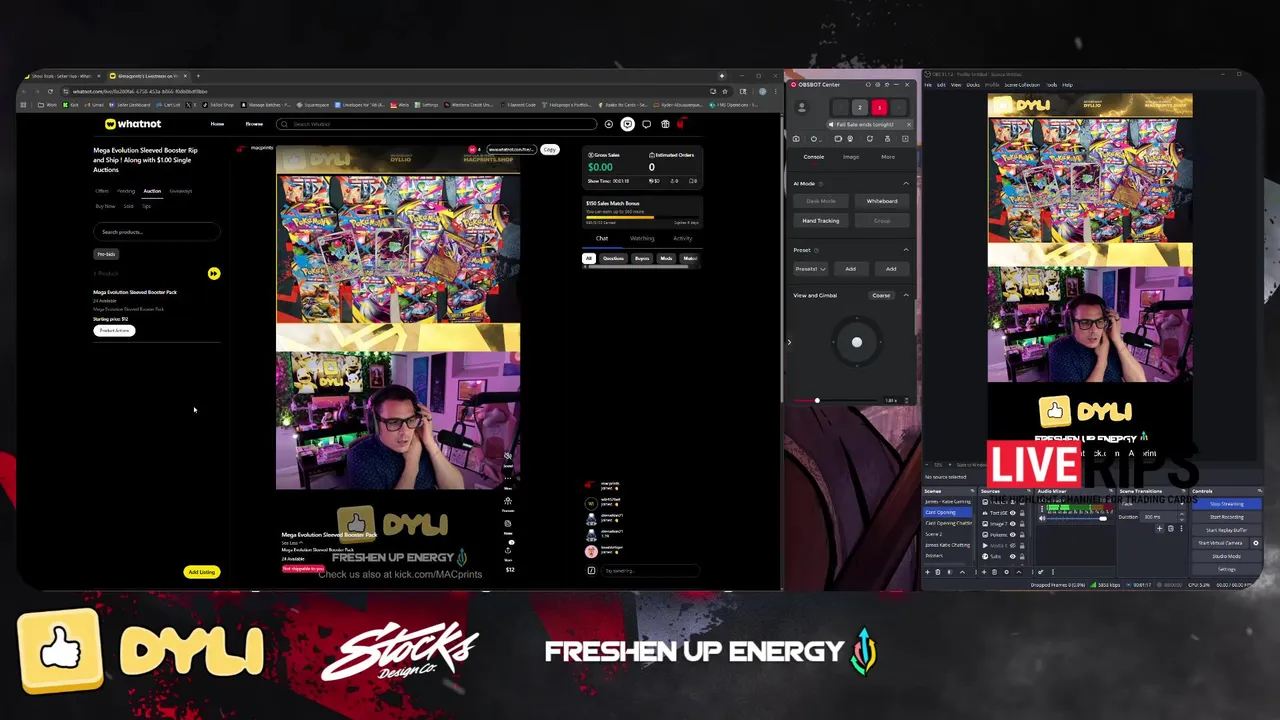Image resolution: width=1280 pixels, height=720 pixels.
Task: Select OBSBOT camera slot 2
Action: click(x=860, y=108)
